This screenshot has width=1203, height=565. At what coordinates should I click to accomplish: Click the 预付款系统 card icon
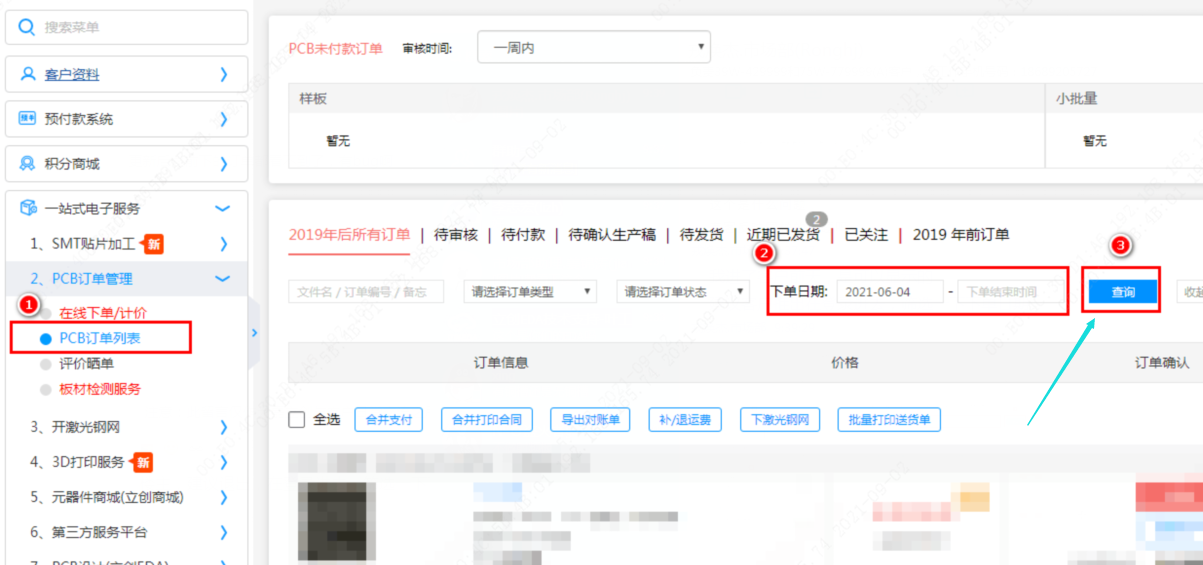[28, 119]
